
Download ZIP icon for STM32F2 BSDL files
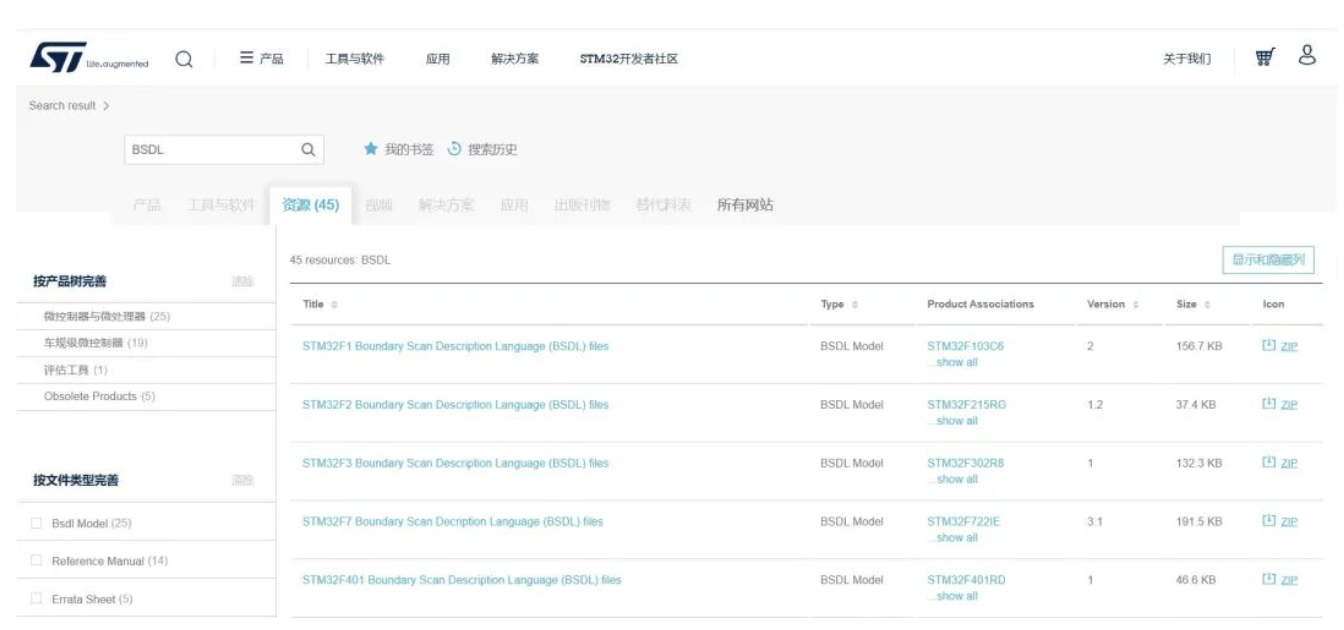1269,404
